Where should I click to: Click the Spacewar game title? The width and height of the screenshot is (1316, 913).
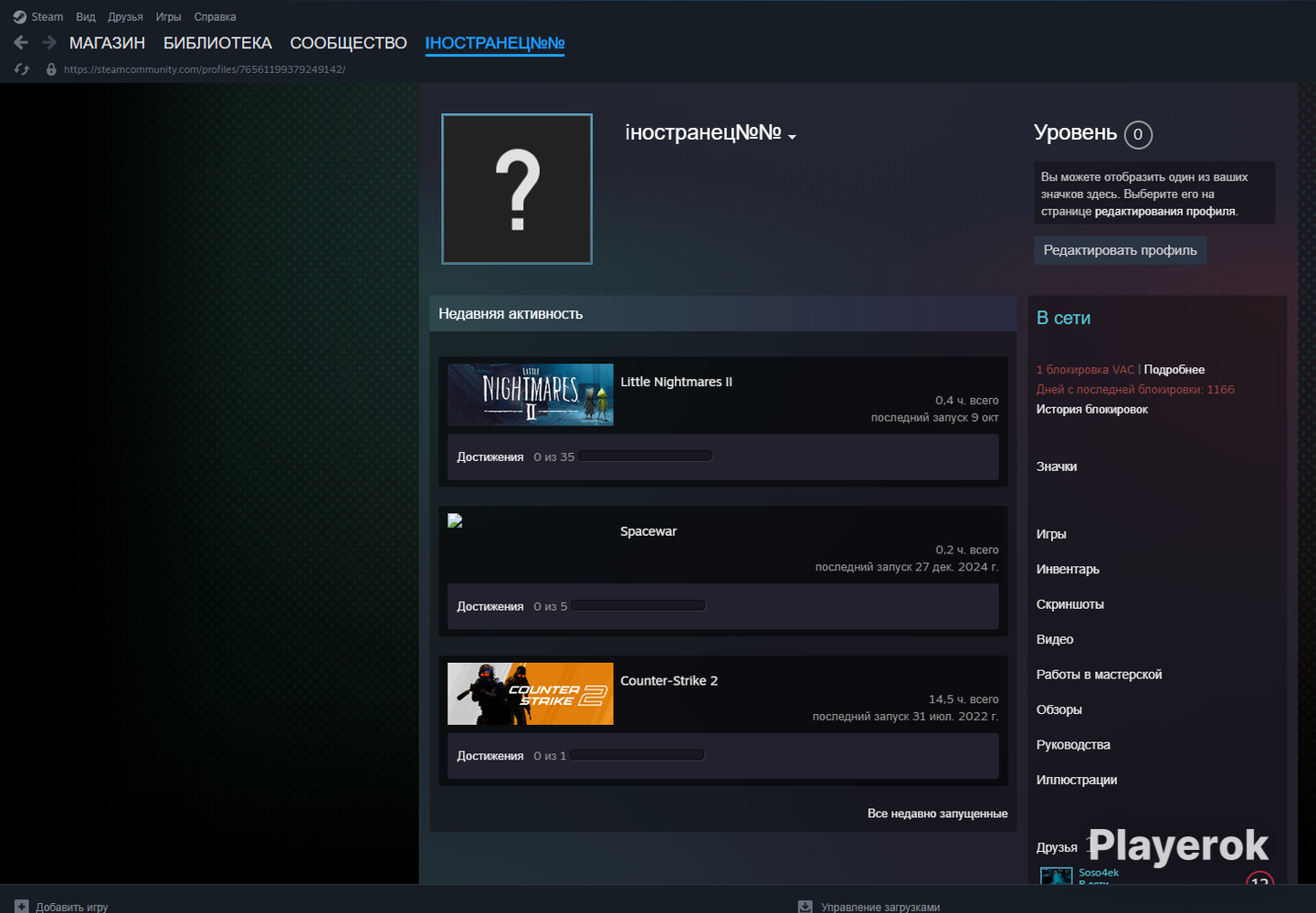point(648,531)
